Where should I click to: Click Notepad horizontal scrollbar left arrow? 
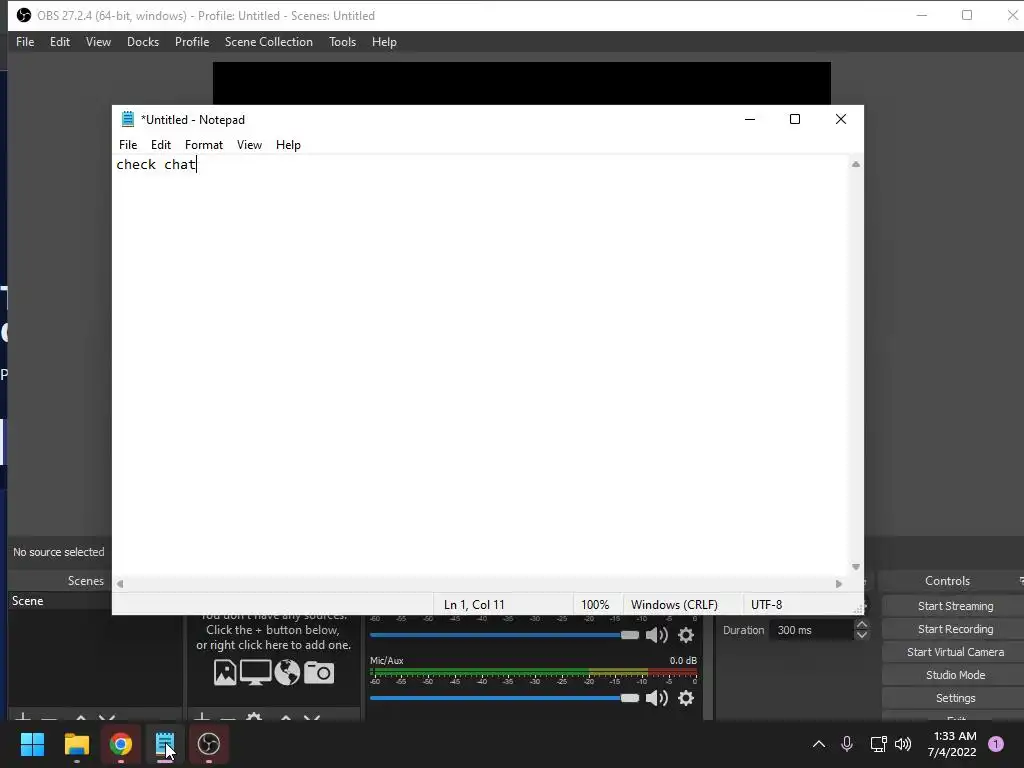(120, 584)
